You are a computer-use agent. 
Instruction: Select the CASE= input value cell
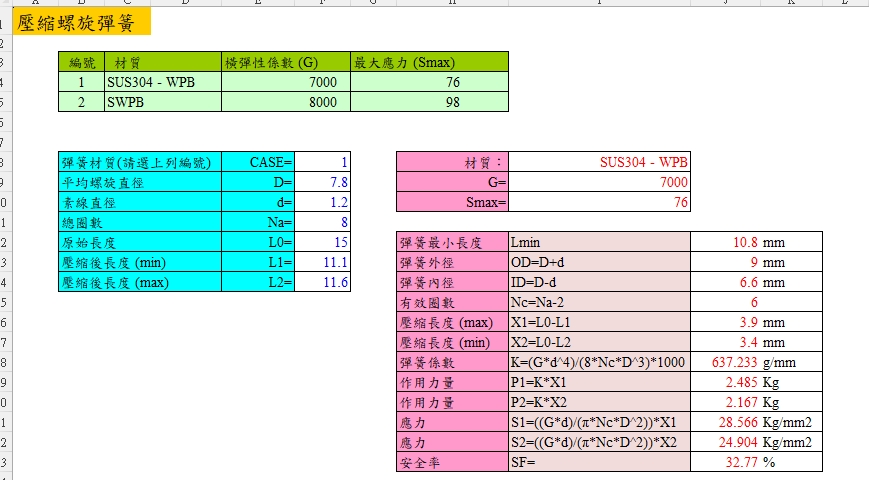[324, 162]
